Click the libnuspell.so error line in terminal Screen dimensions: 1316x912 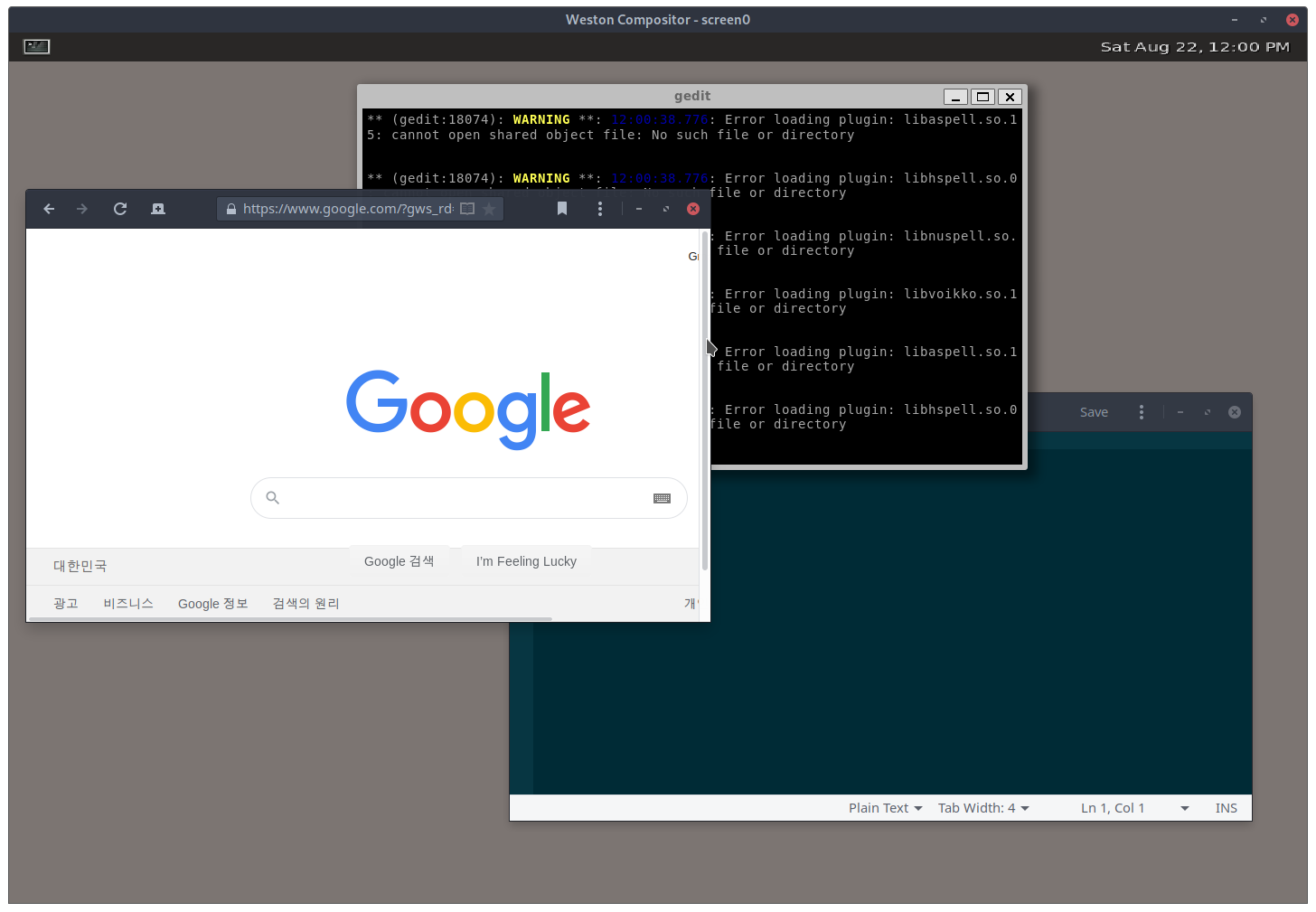pos(864,237)
